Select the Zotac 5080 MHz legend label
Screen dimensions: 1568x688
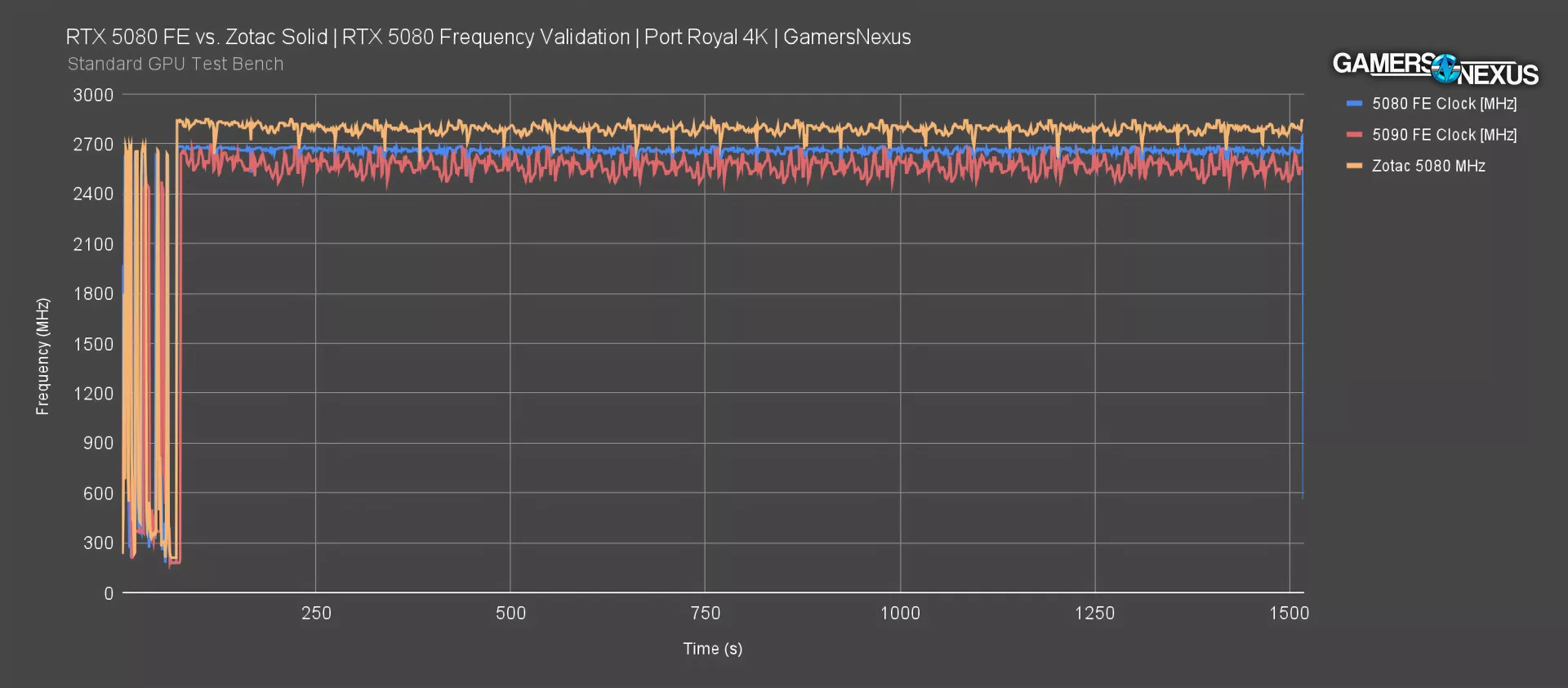coord(1428,166)
